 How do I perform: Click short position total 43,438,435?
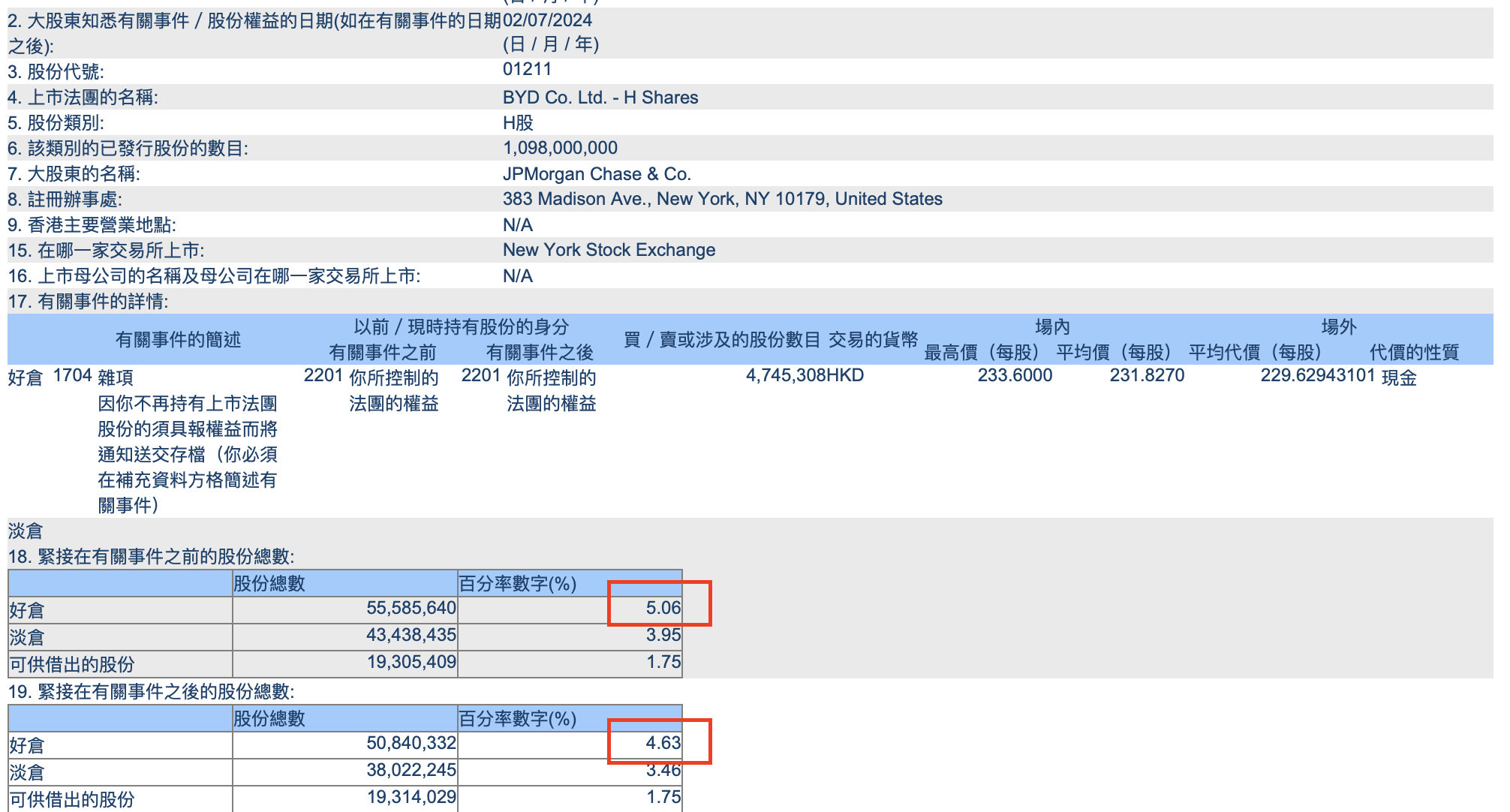tap(411, 635)
